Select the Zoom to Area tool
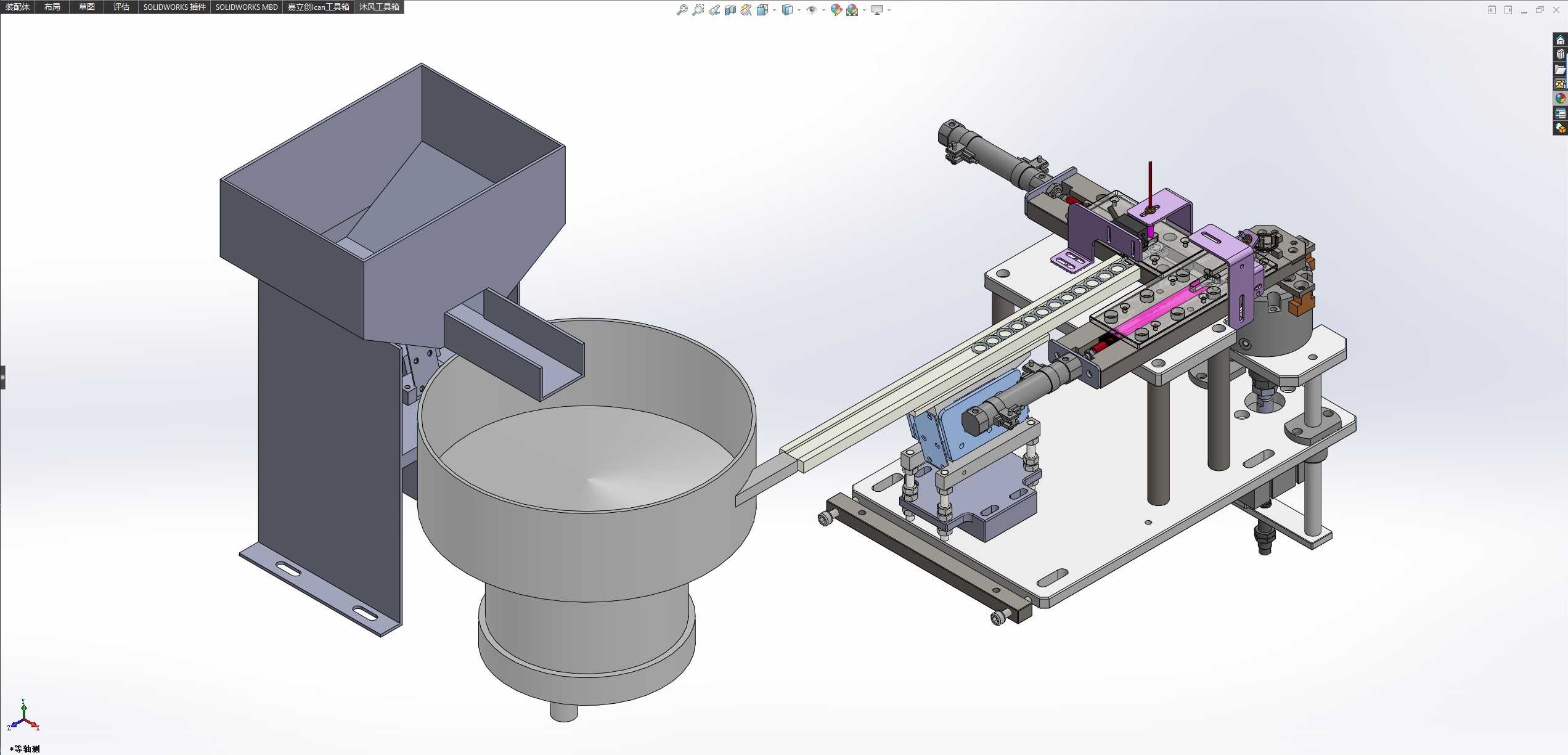This screenshot has width=1568, height=755. [698, 10]
